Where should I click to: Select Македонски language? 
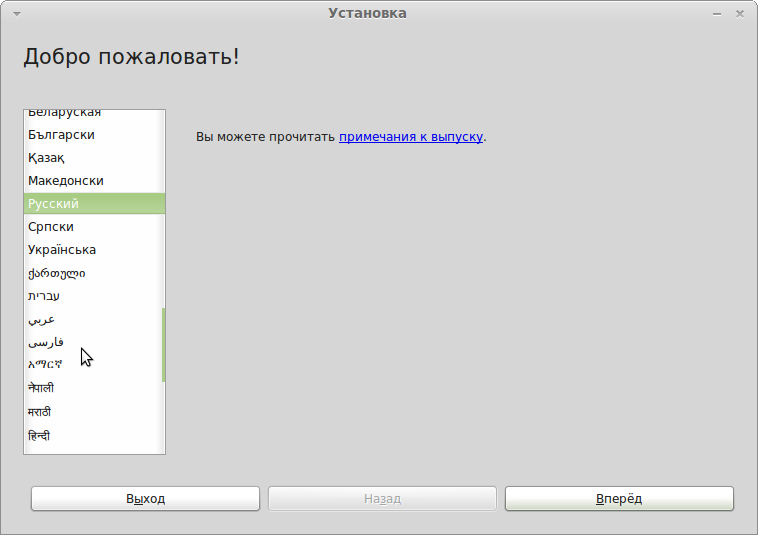click(x=94, y=181)
